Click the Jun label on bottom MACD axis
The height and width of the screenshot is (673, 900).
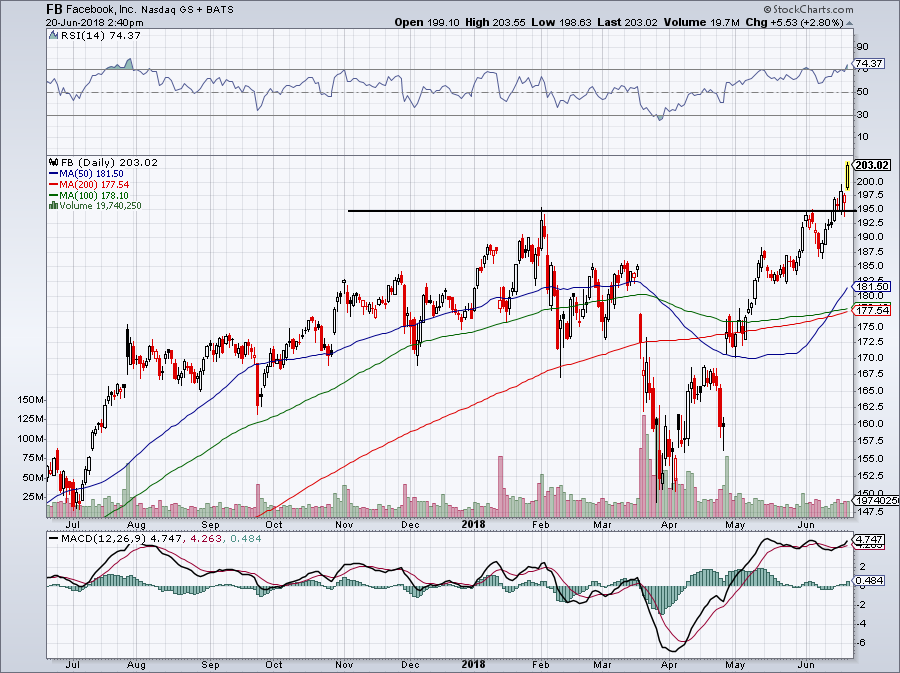point(806,665)
